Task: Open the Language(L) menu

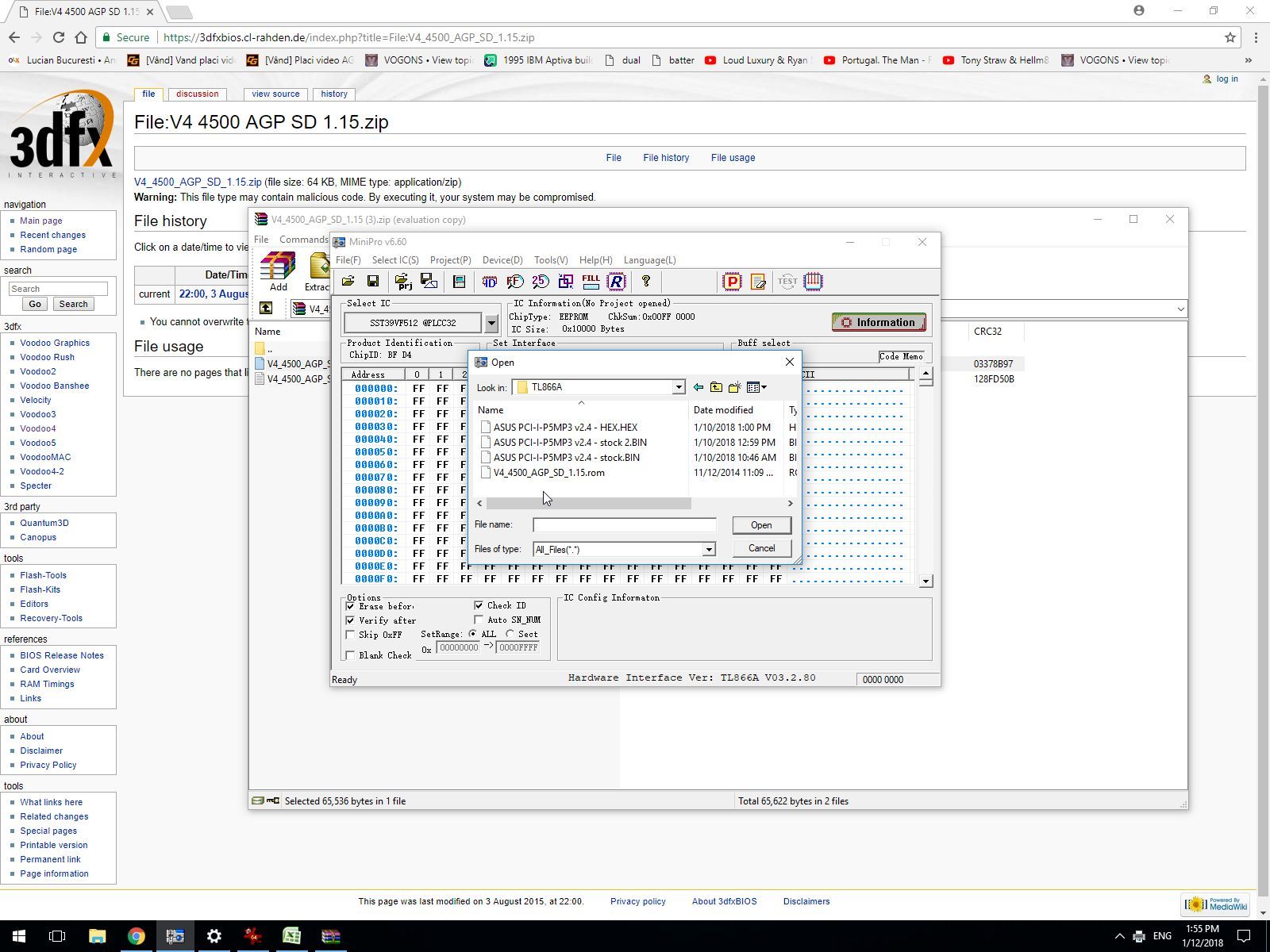Action: [649, 260]
